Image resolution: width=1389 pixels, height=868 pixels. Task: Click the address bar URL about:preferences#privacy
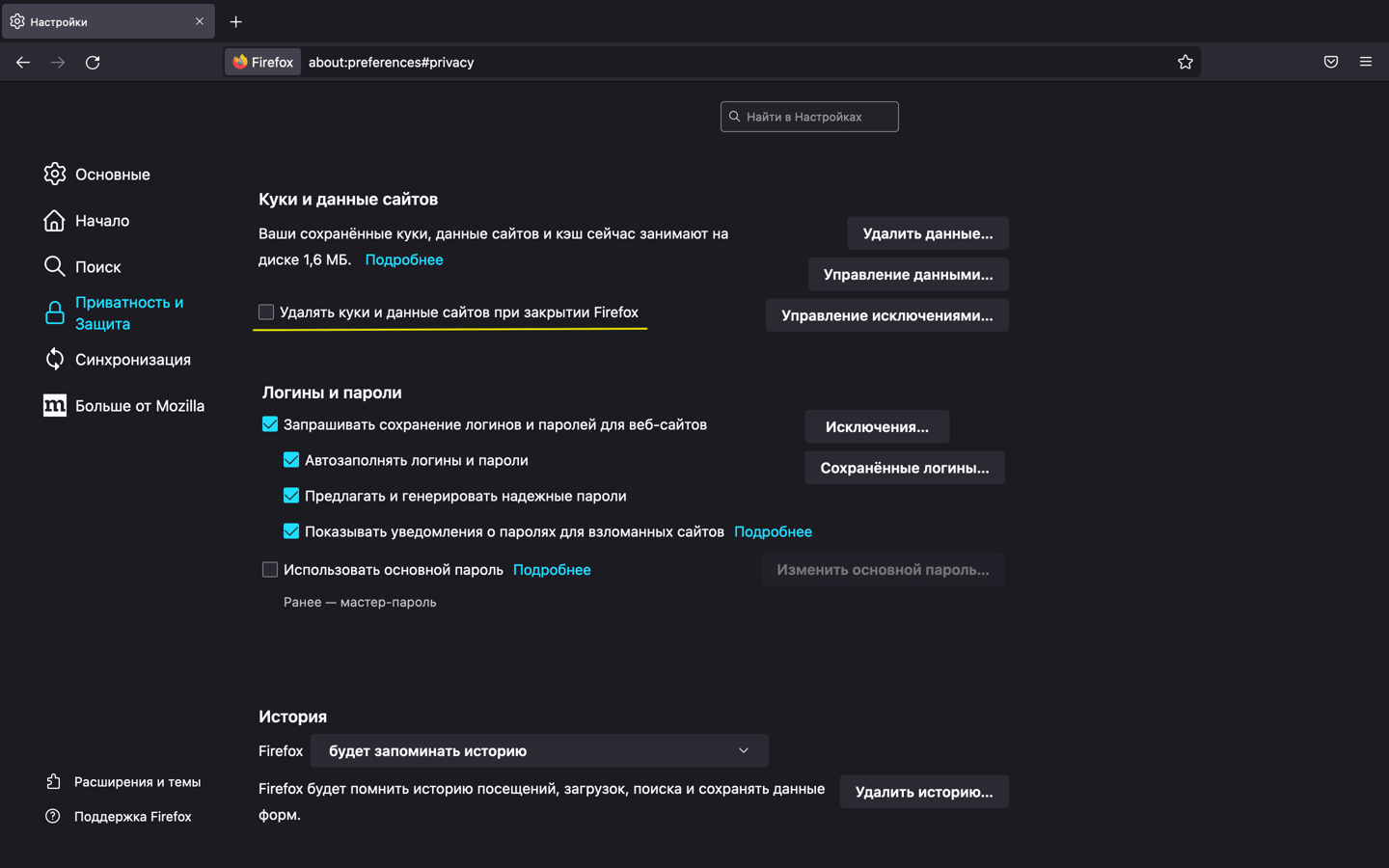391,62
